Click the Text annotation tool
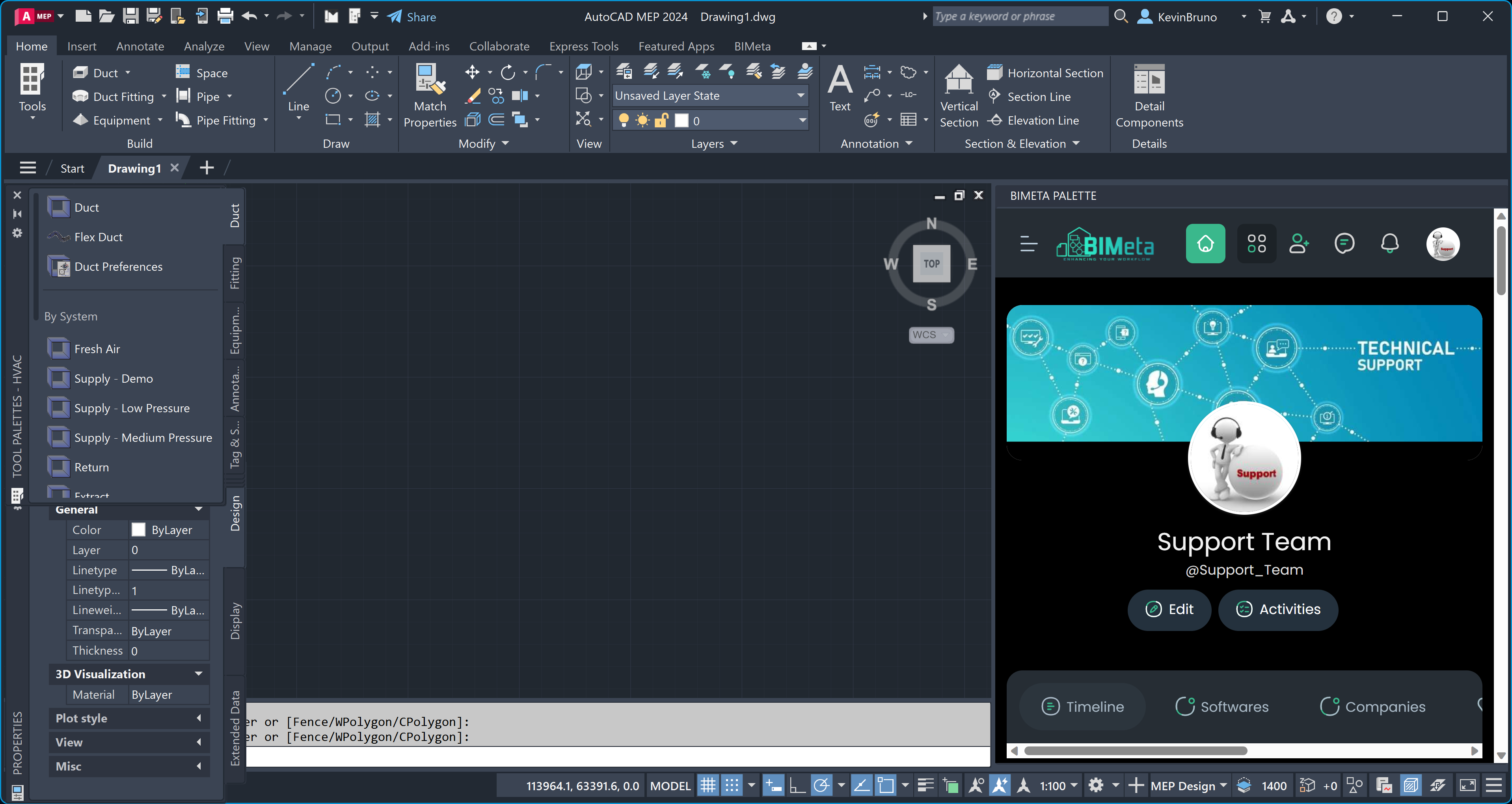Screen dimensions: 1512x804 [840, 88]
